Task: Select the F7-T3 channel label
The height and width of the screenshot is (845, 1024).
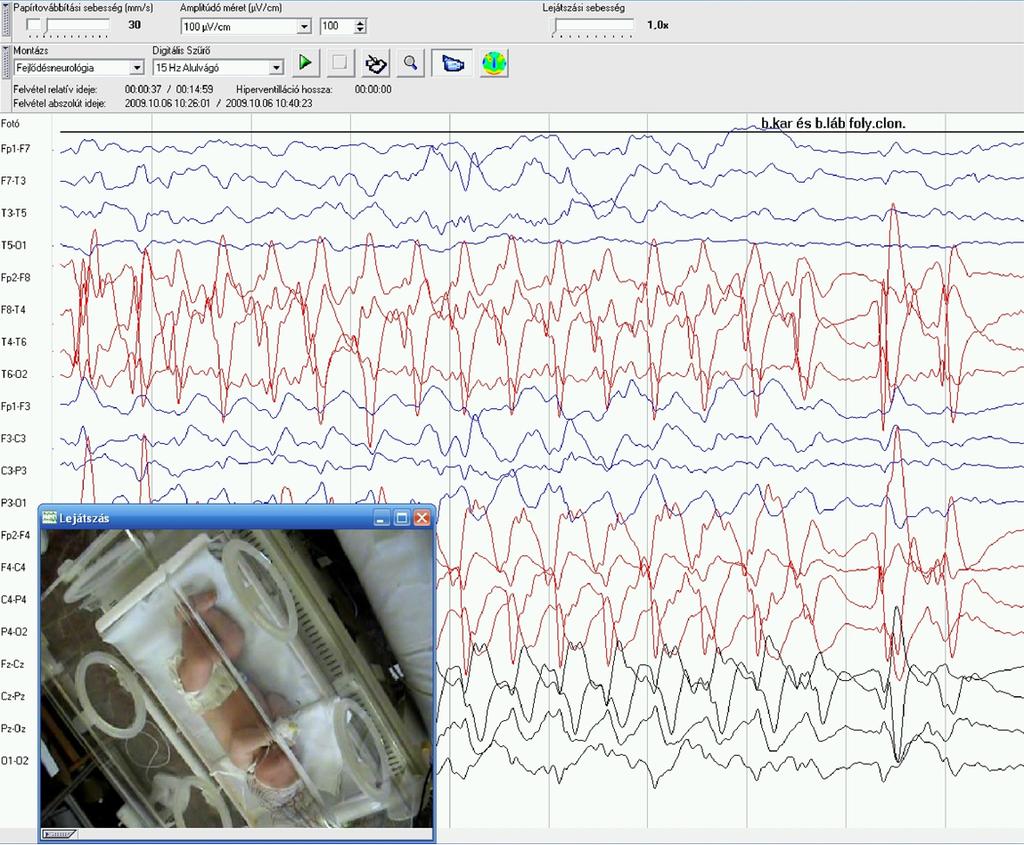Action: (14, 181)
